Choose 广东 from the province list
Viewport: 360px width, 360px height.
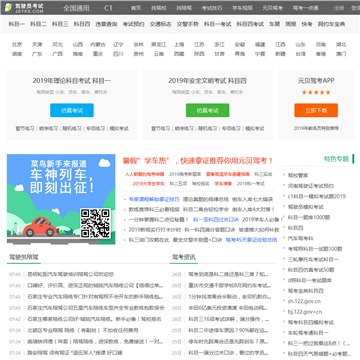tap(37, 54)
